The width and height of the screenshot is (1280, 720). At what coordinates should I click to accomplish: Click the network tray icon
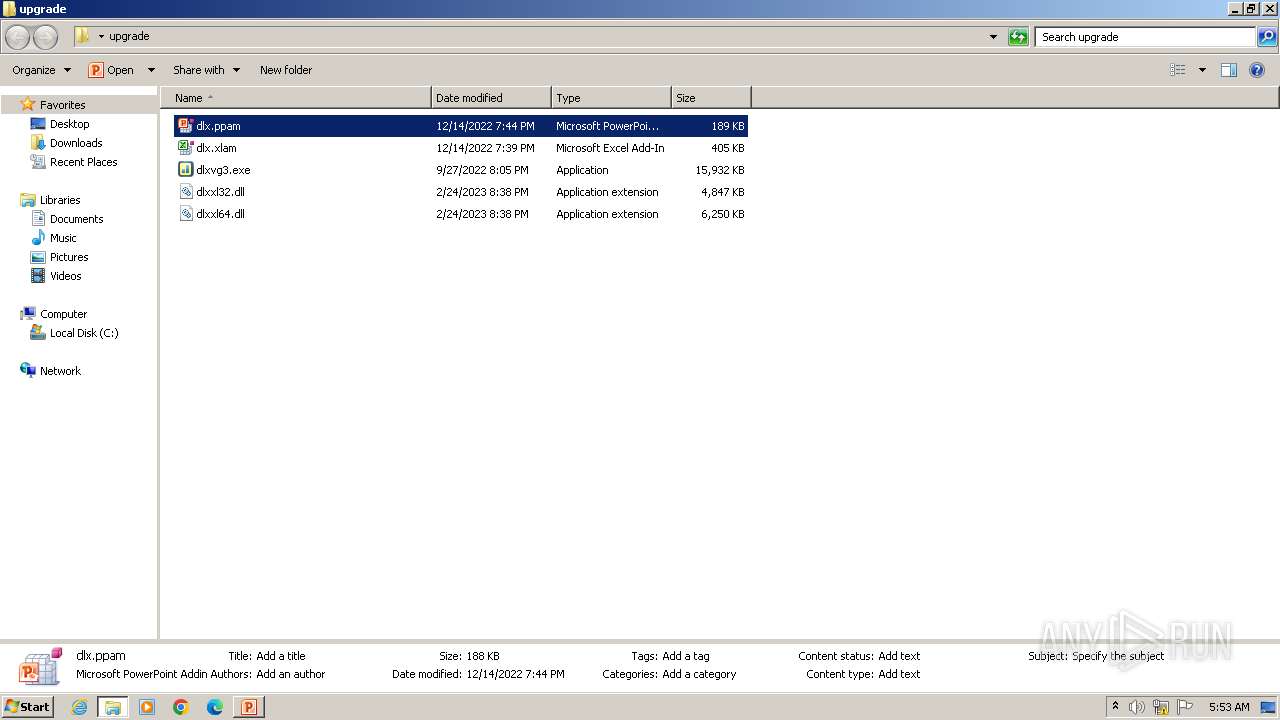pyautogui.click(x=1161, y=707)
